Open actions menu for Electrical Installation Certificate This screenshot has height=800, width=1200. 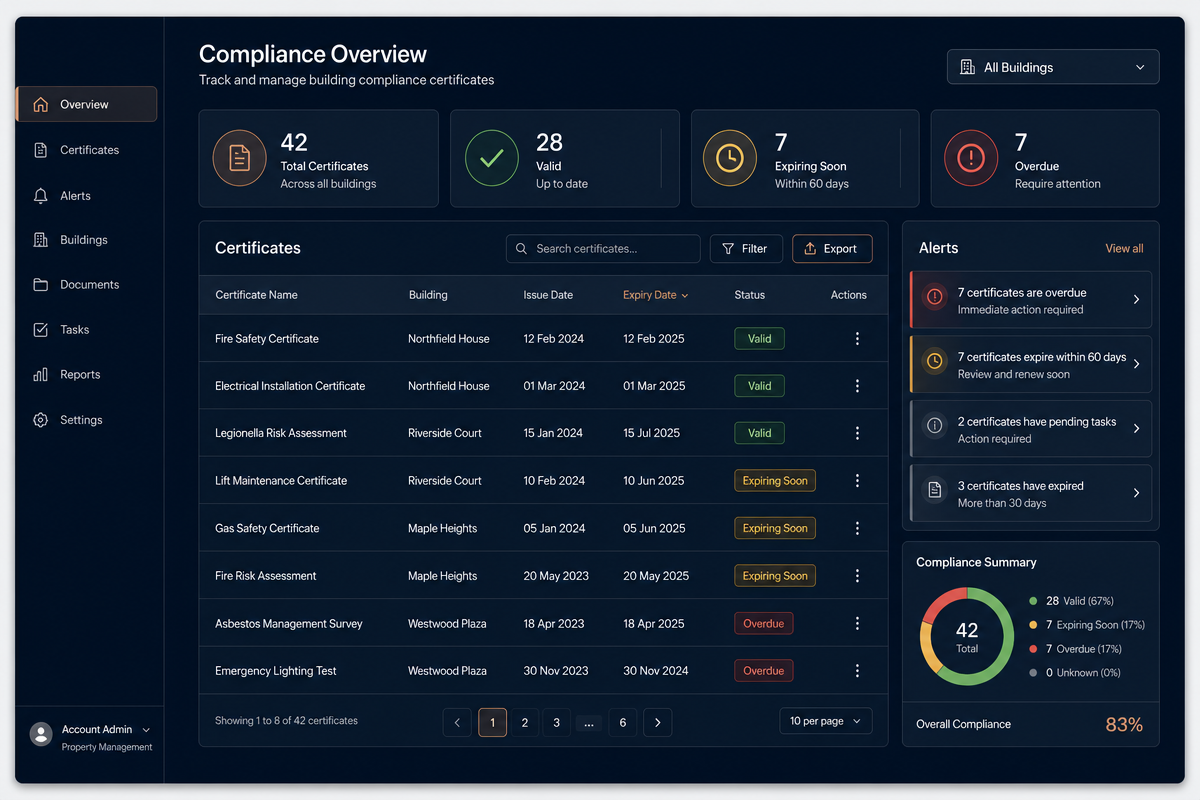tap(857, 386)
